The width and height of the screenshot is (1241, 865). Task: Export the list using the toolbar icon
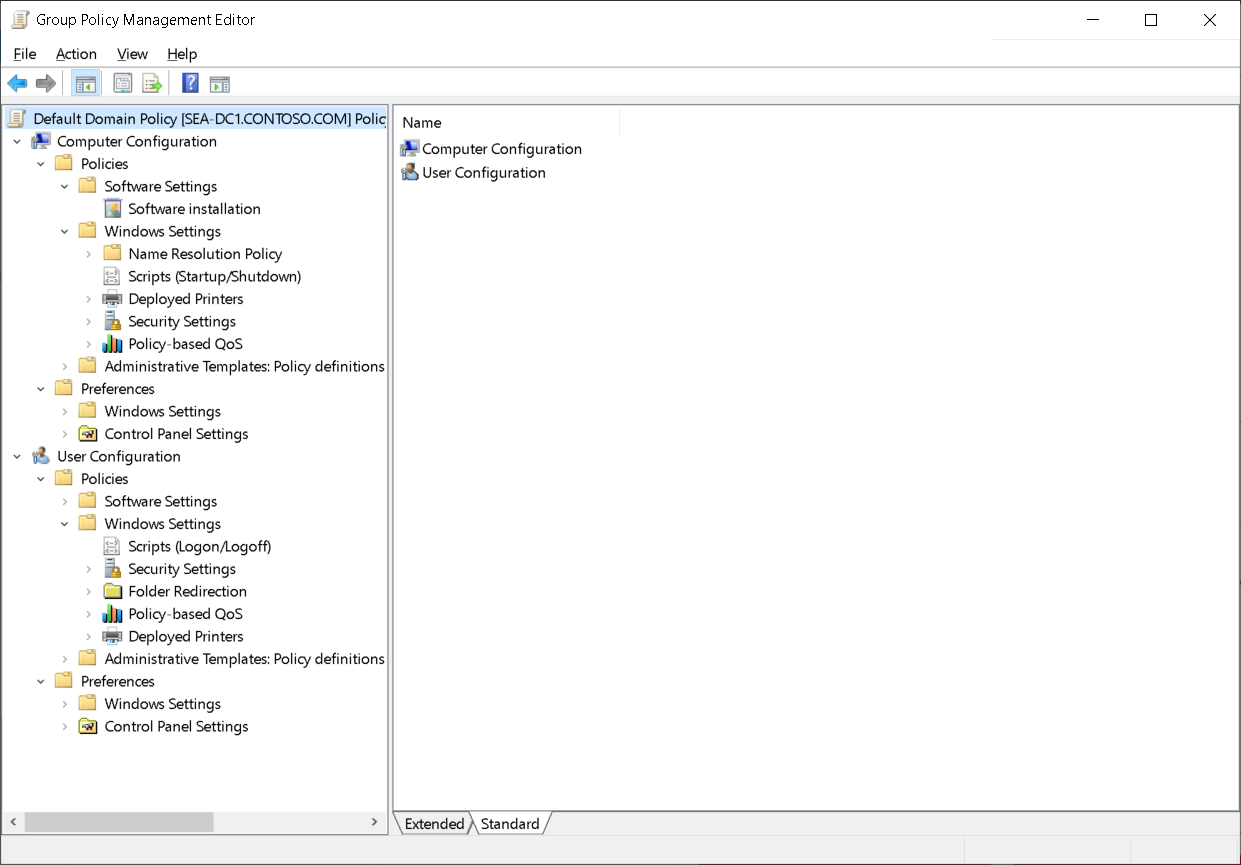(x=152, y=83)
